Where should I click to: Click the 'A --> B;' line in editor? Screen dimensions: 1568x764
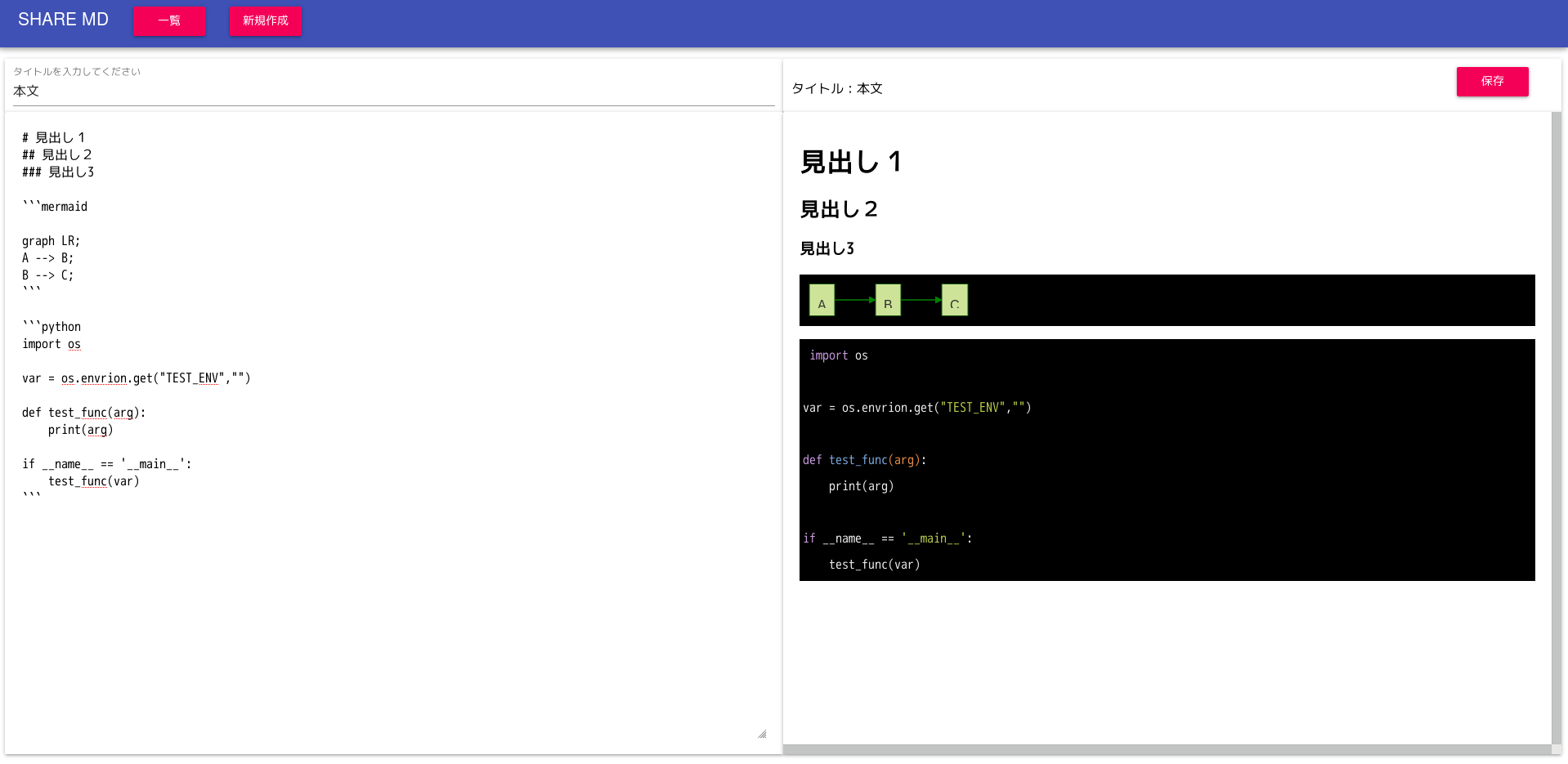click(48, 257)
